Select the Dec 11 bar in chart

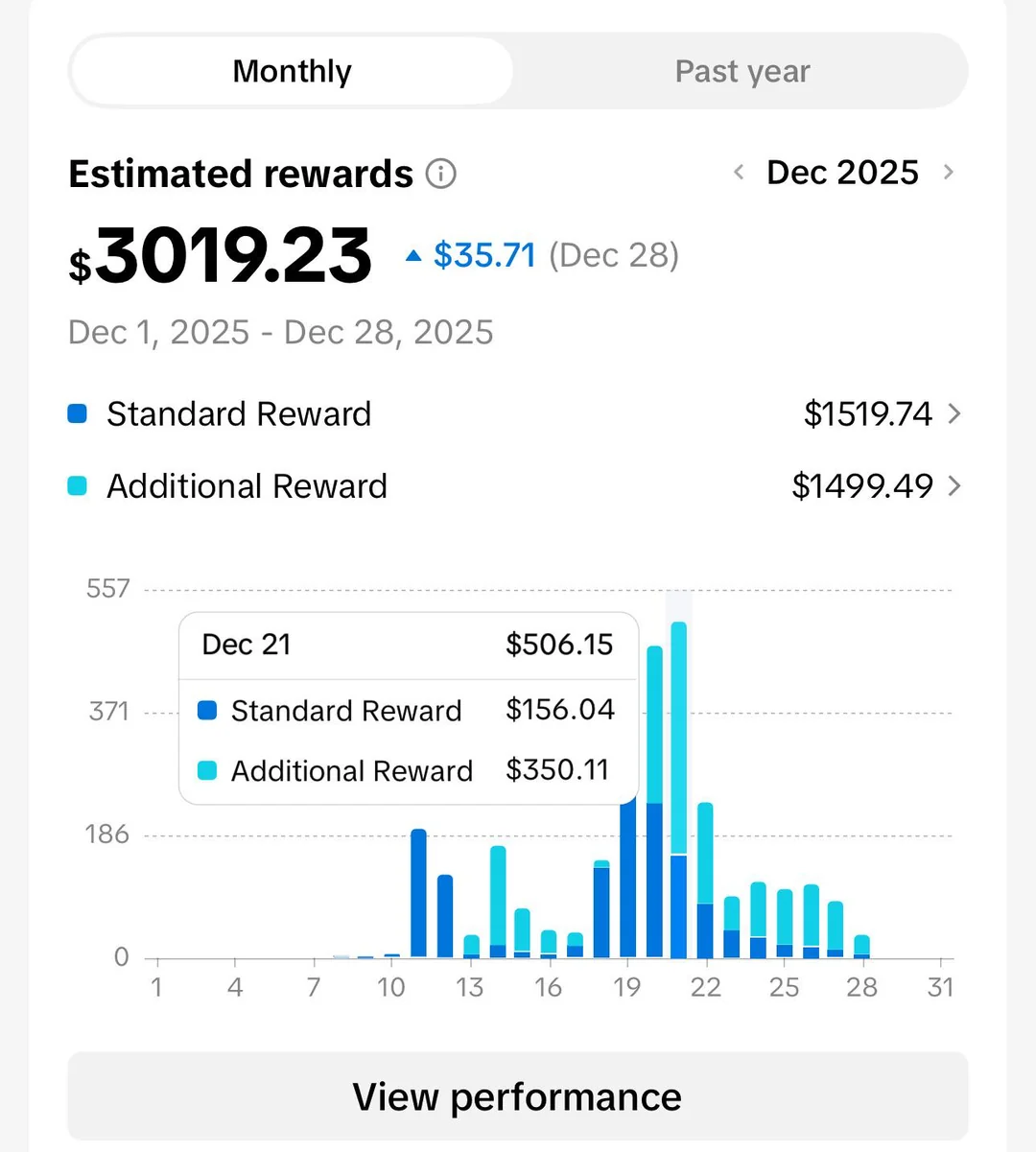(x=418, y=894)
